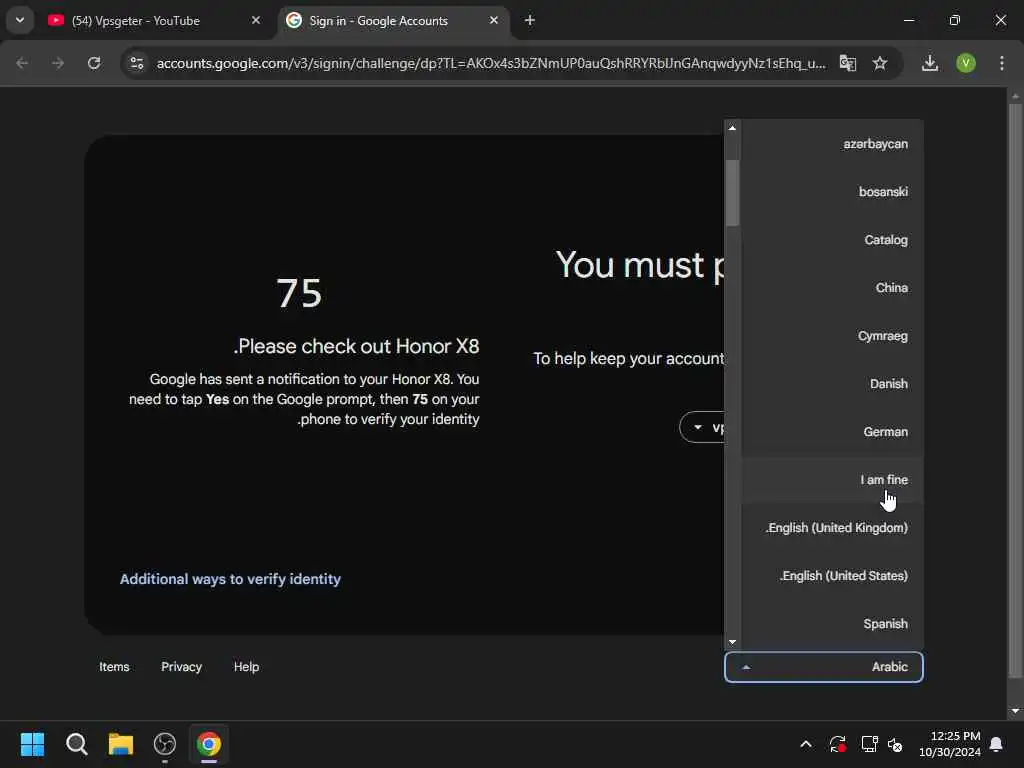
Task: Open site information icon in address bar
Action: 137,63
